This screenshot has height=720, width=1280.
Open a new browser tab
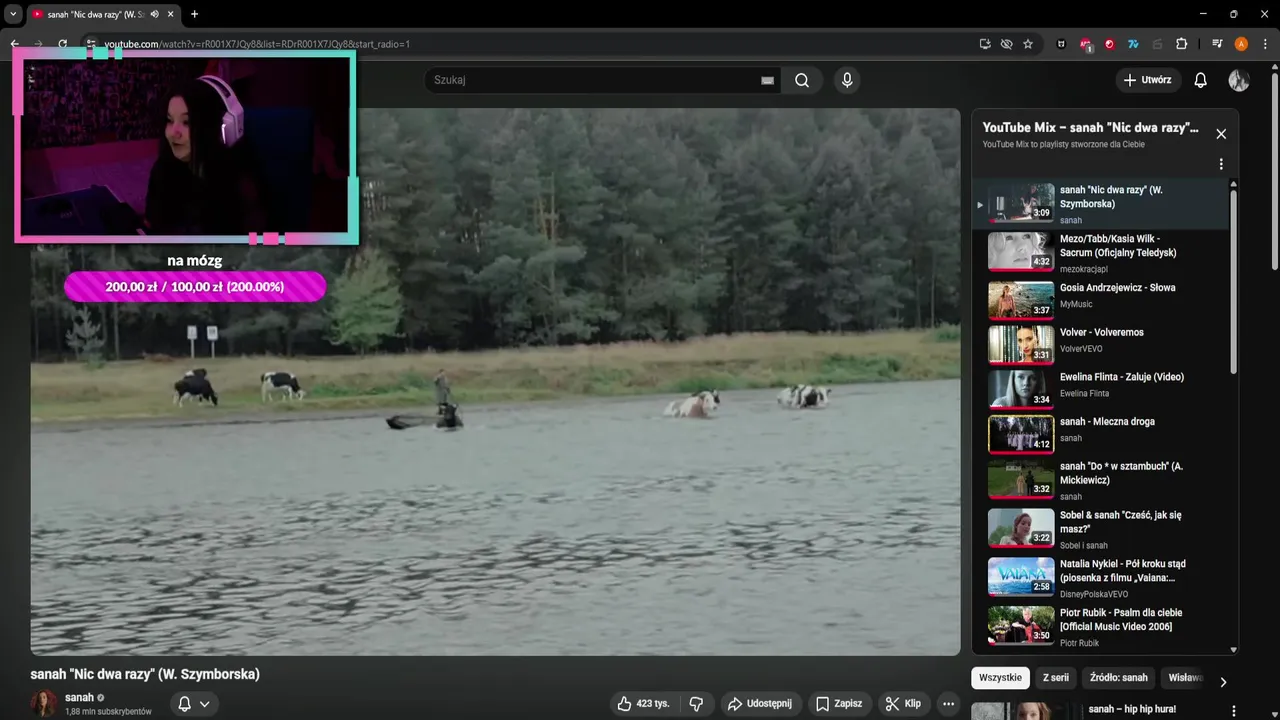pos(194,14)
